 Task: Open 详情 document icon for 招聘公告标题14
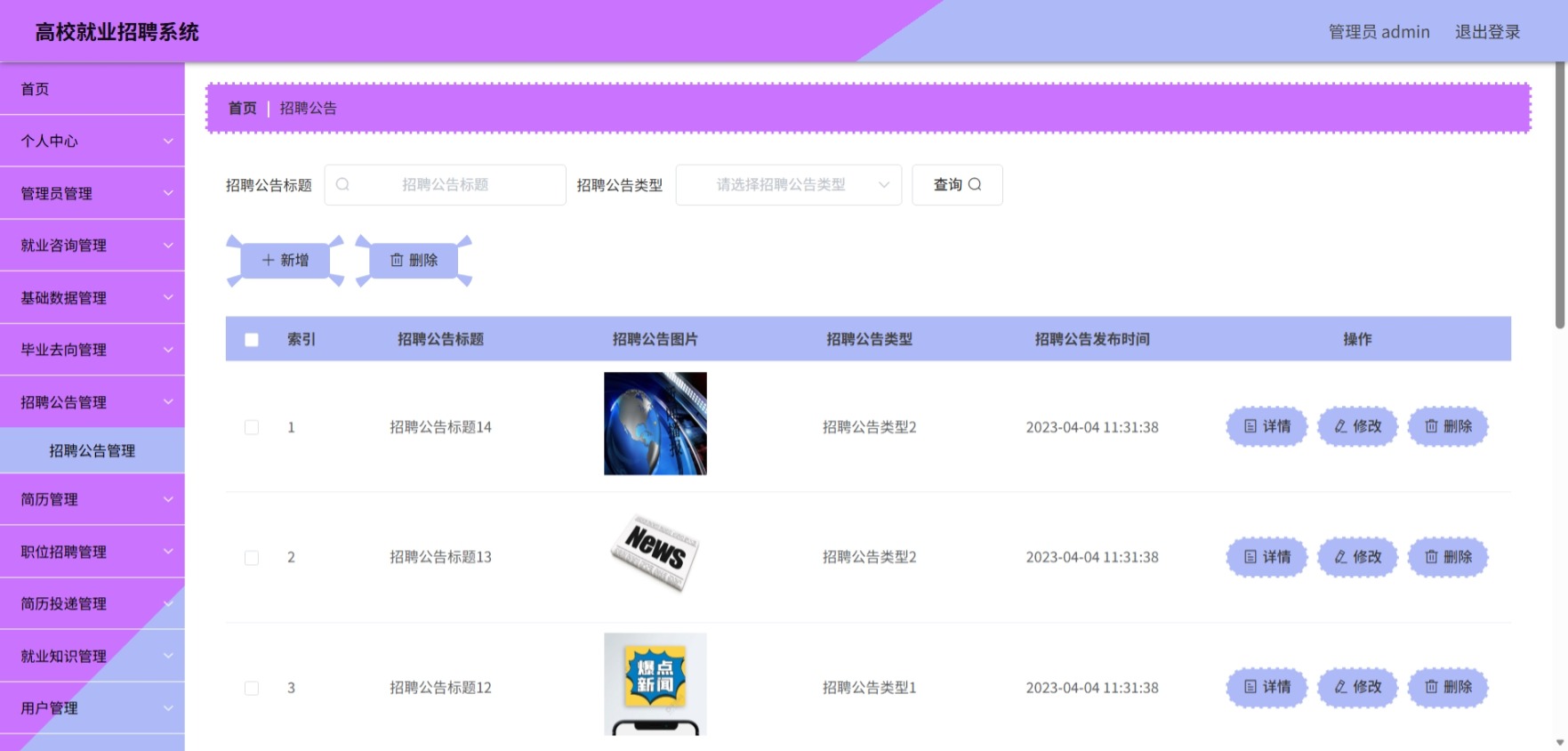pos(1250,426)
